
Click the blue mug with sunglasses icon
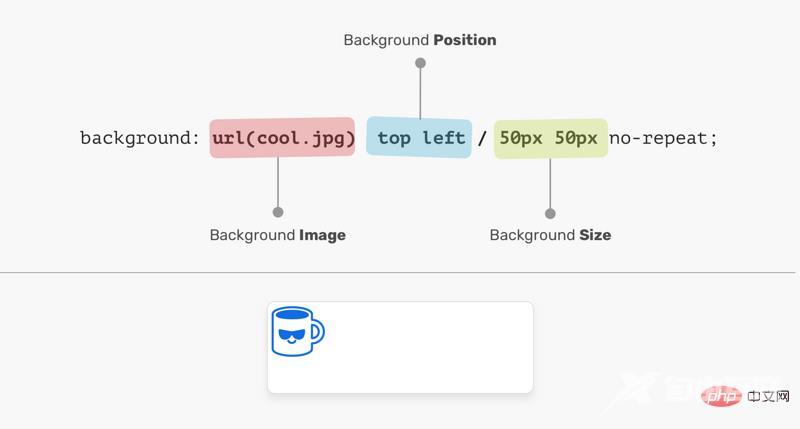click(297, 330)
